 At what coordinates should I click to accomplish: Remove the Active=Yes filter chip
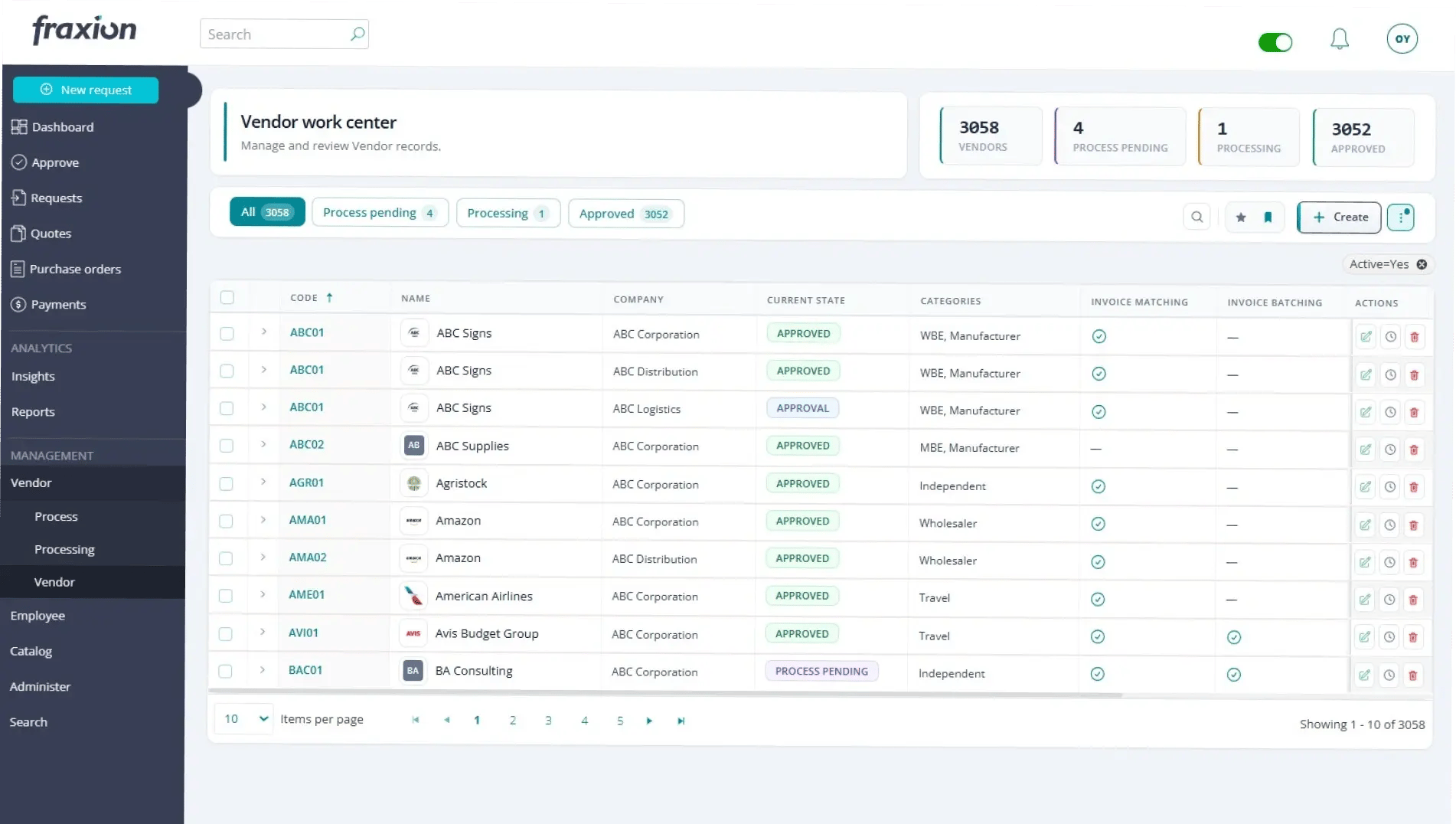click(1422, 264)
